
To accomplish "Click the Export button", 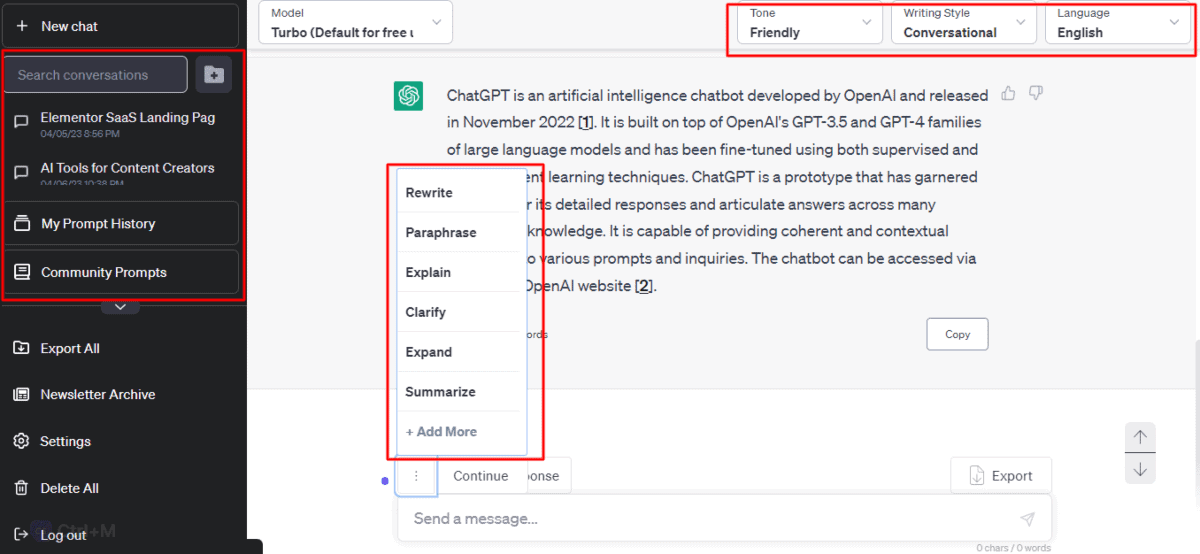I will pos(1000,476).
